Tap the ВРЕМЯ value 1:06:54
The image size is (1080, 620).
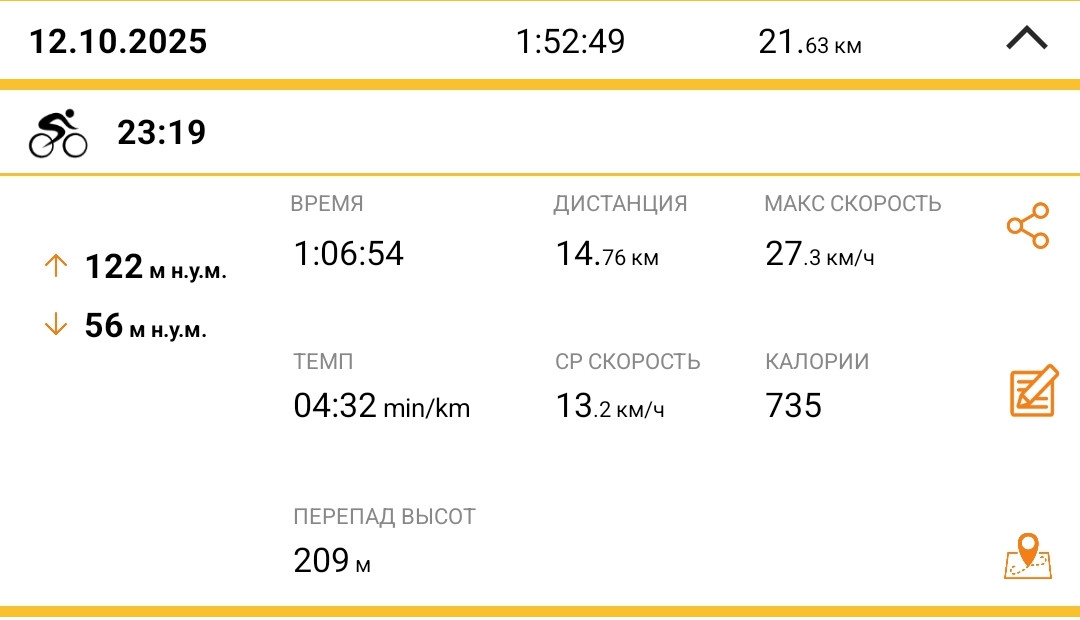click(349, 254)
